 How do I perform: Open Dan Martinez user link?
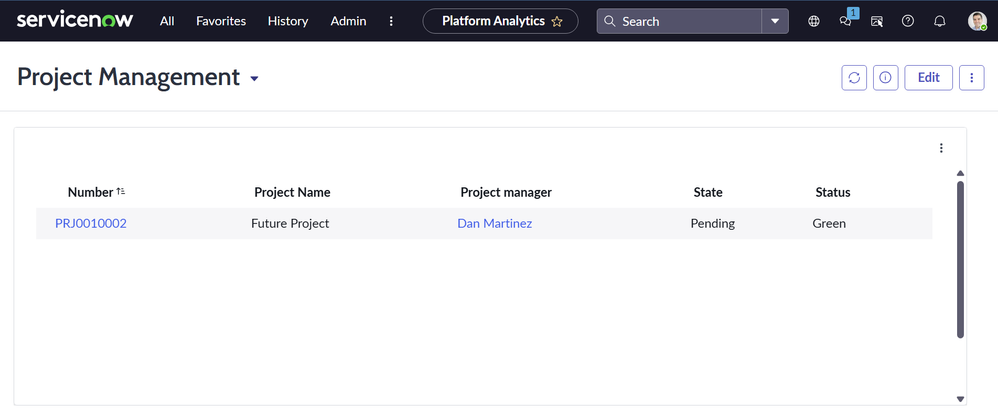(x=495, y=224)
